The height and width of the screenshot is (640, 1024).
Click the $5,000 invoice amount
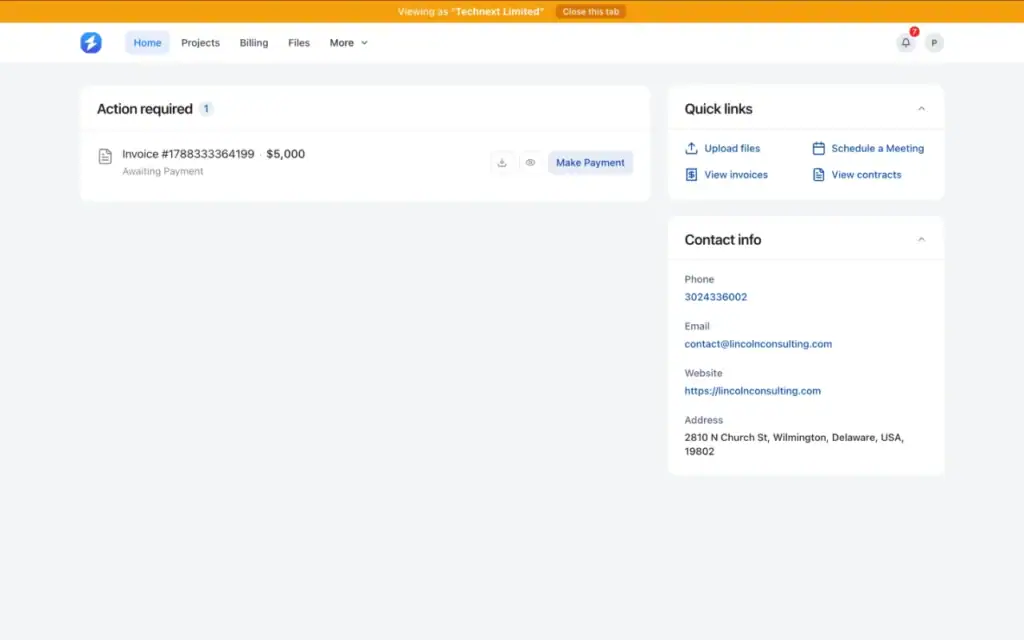[285, 154]
